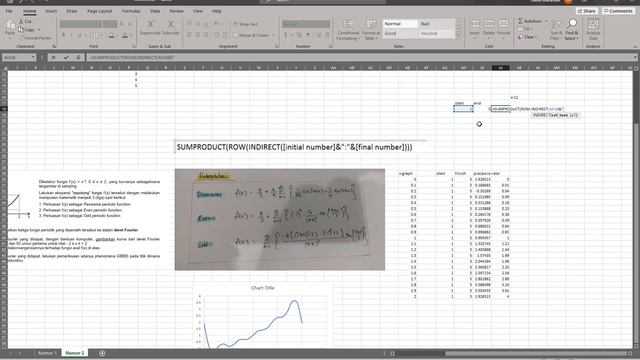The width and height of the screenshot is (640, 360).
Task: Decrease font size with the smaller A
Action: (x=130, y=24)
